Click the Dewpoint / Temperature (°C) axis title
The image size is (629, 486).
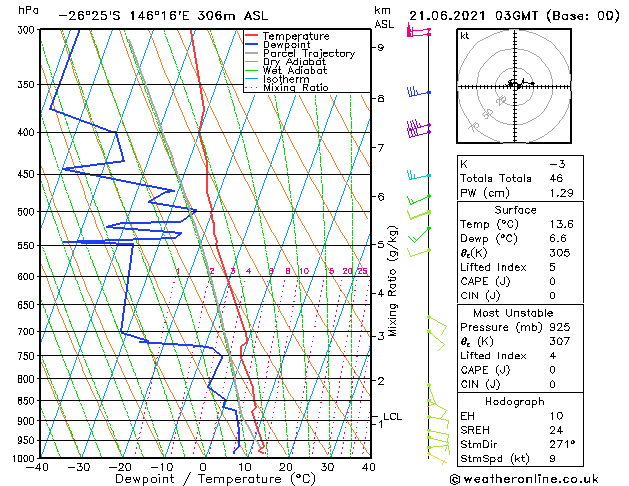(x=215, y=479)
